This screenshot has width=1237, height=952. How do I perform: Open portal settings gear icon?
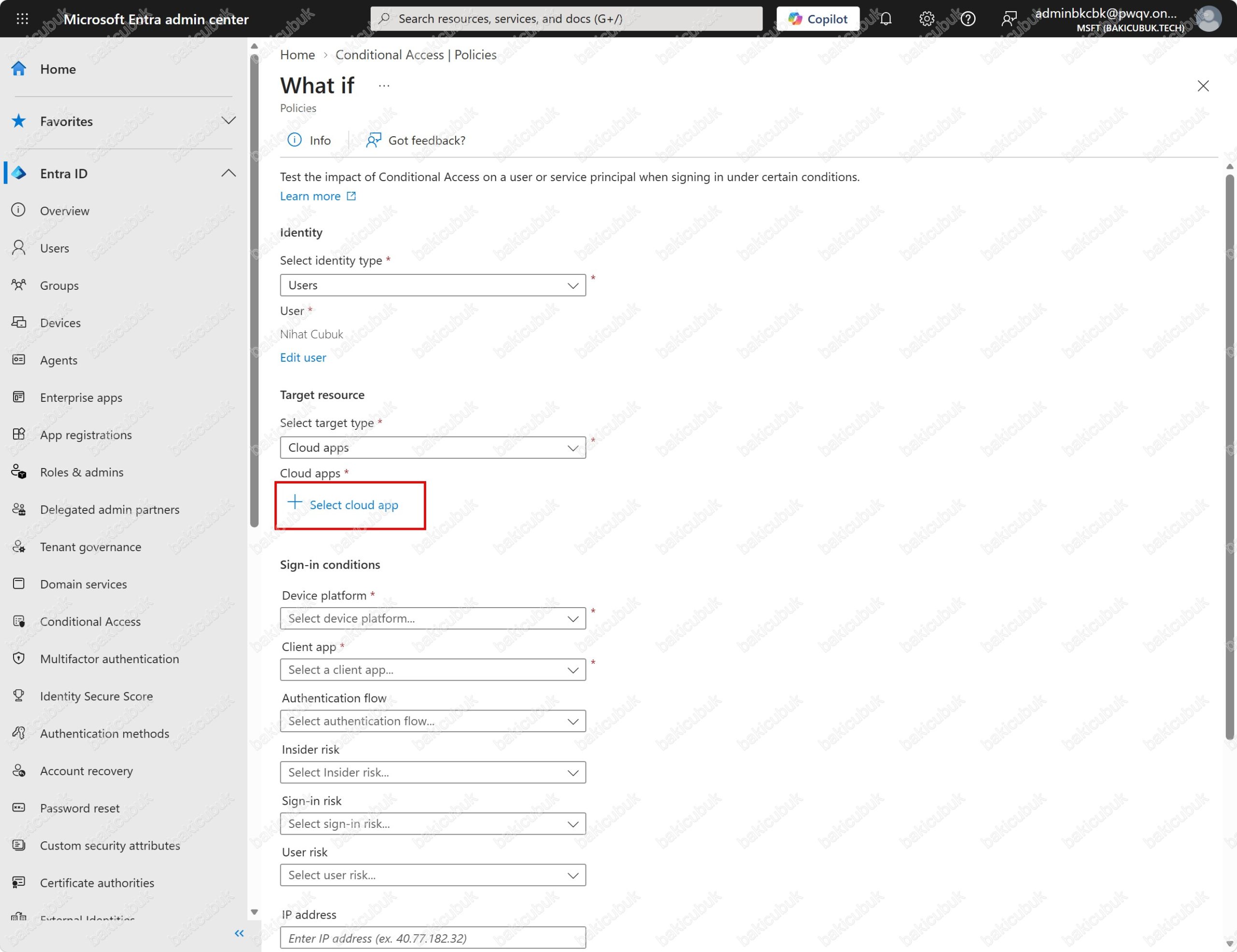point(927,19)
